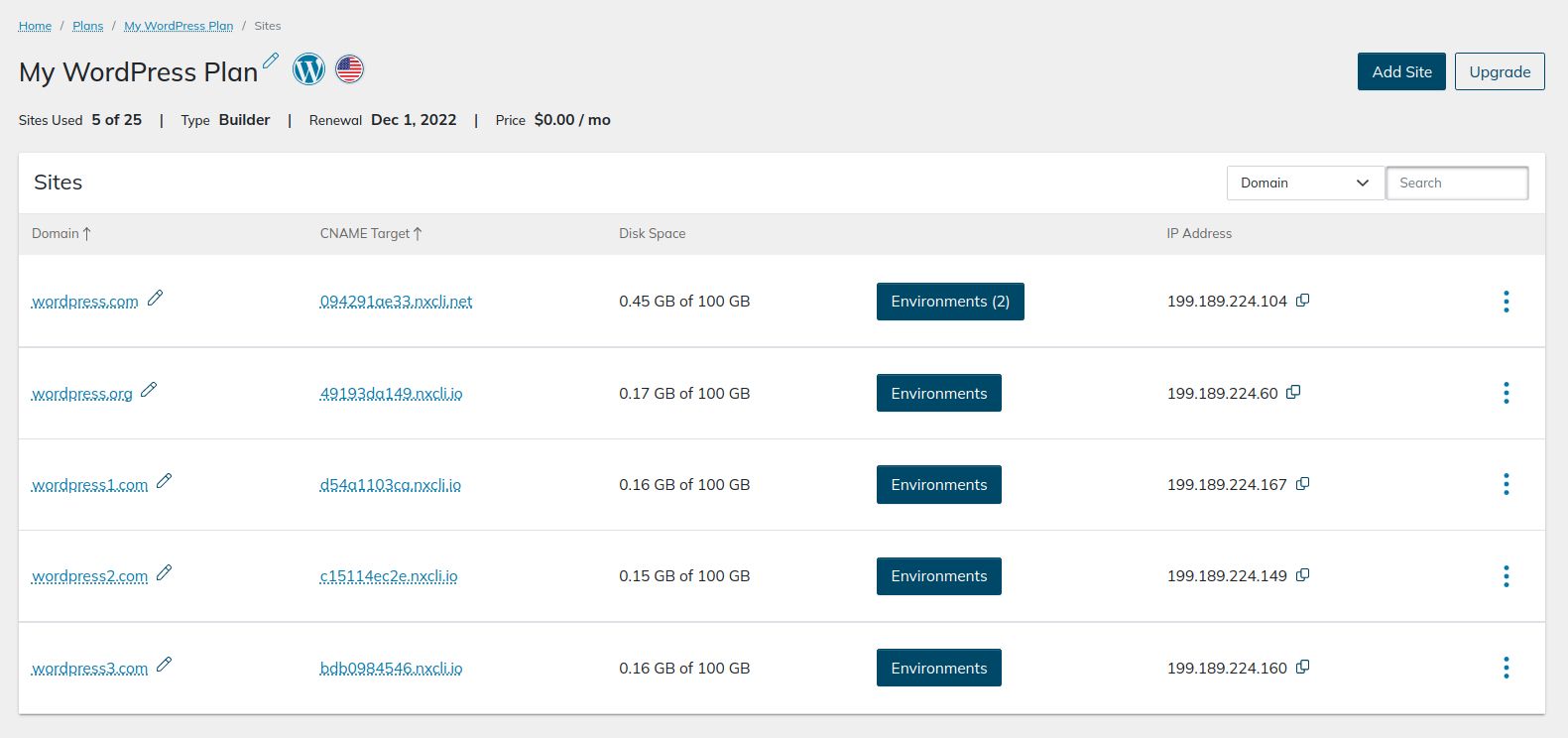Image resolution: width=1568 pixels, height=738 pixels.
Task: Open kebab menu for wordpress3.com row
Action: click(1507, 668)
